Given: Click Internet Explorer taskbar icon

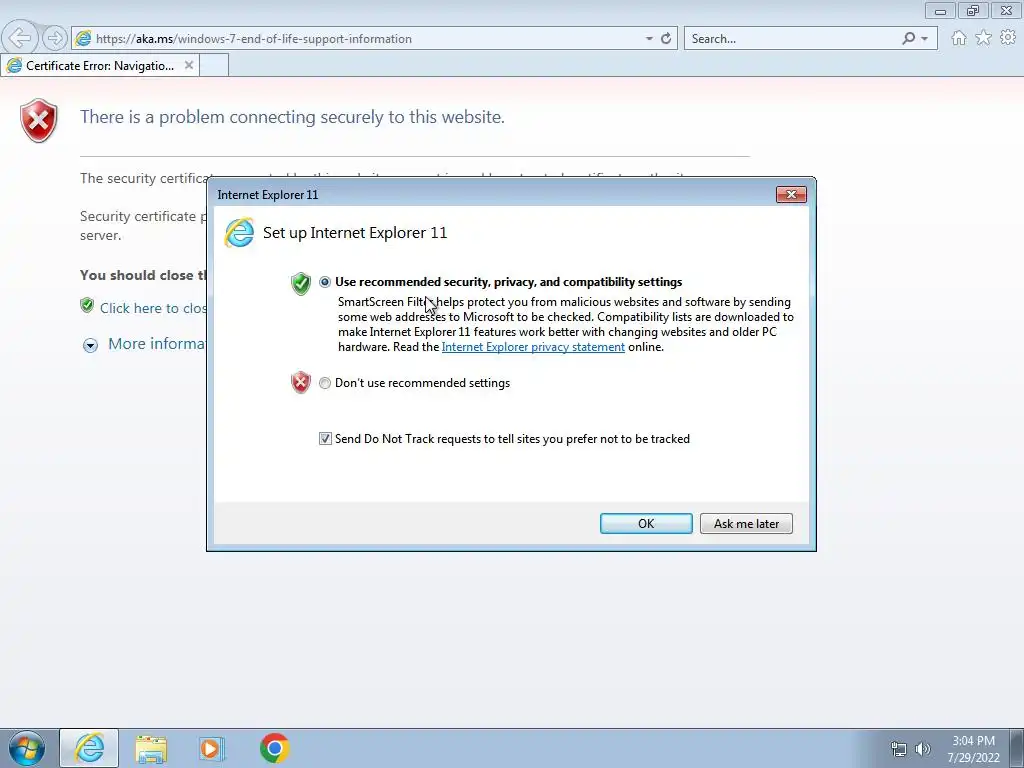Looking at the screenshot, I should click(89, 748).
